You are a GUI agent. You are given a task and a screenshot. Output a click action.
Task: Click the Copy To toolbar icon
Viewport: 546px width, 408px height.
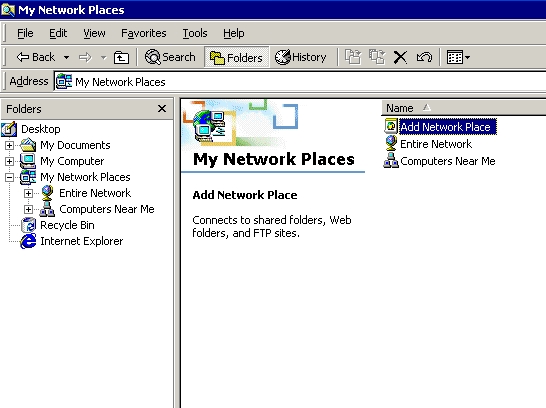tap(377, 57)
